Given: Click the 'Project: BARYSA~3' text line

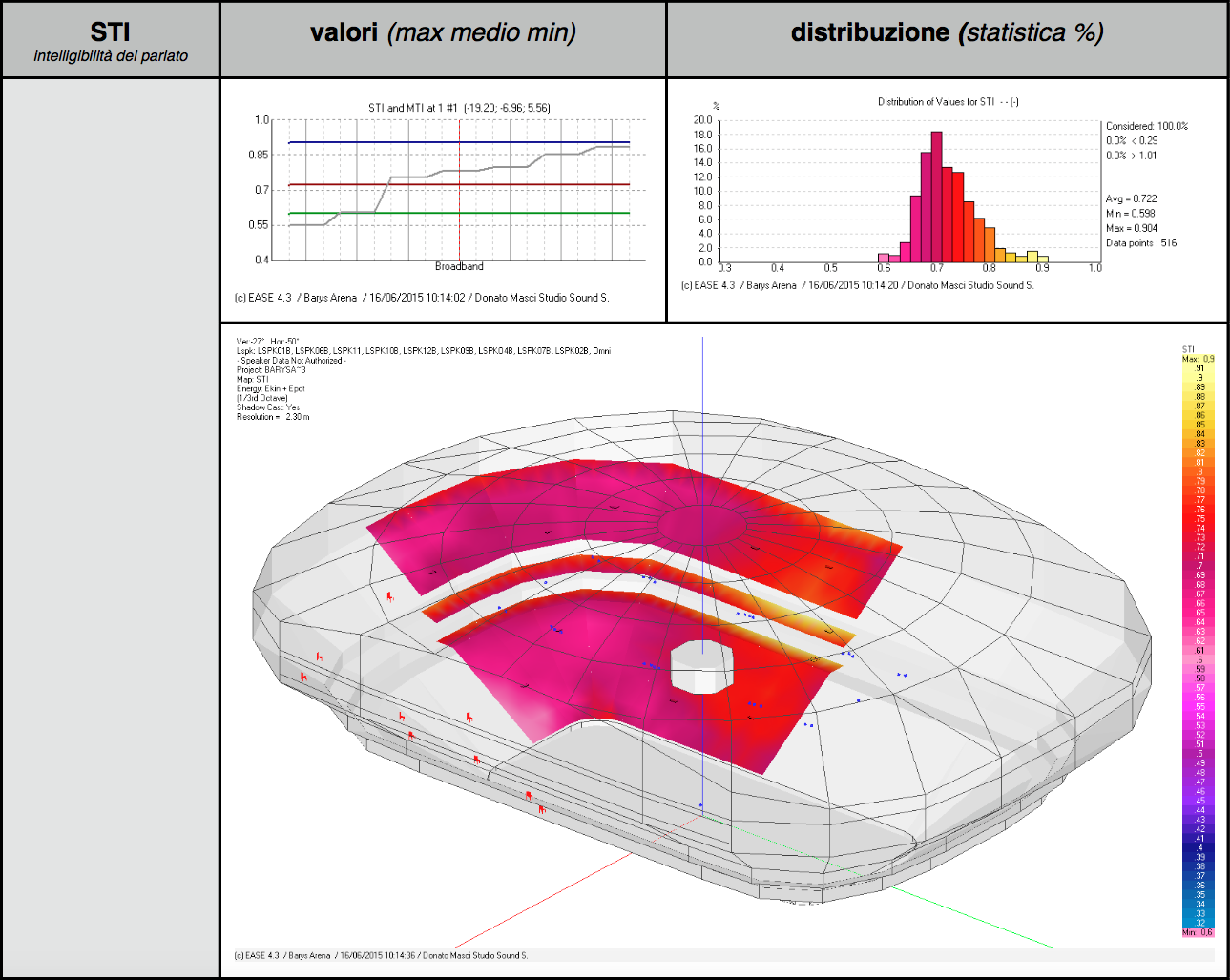Looking at the screenshot, I should pyautogui.click(x=271, y=369).
